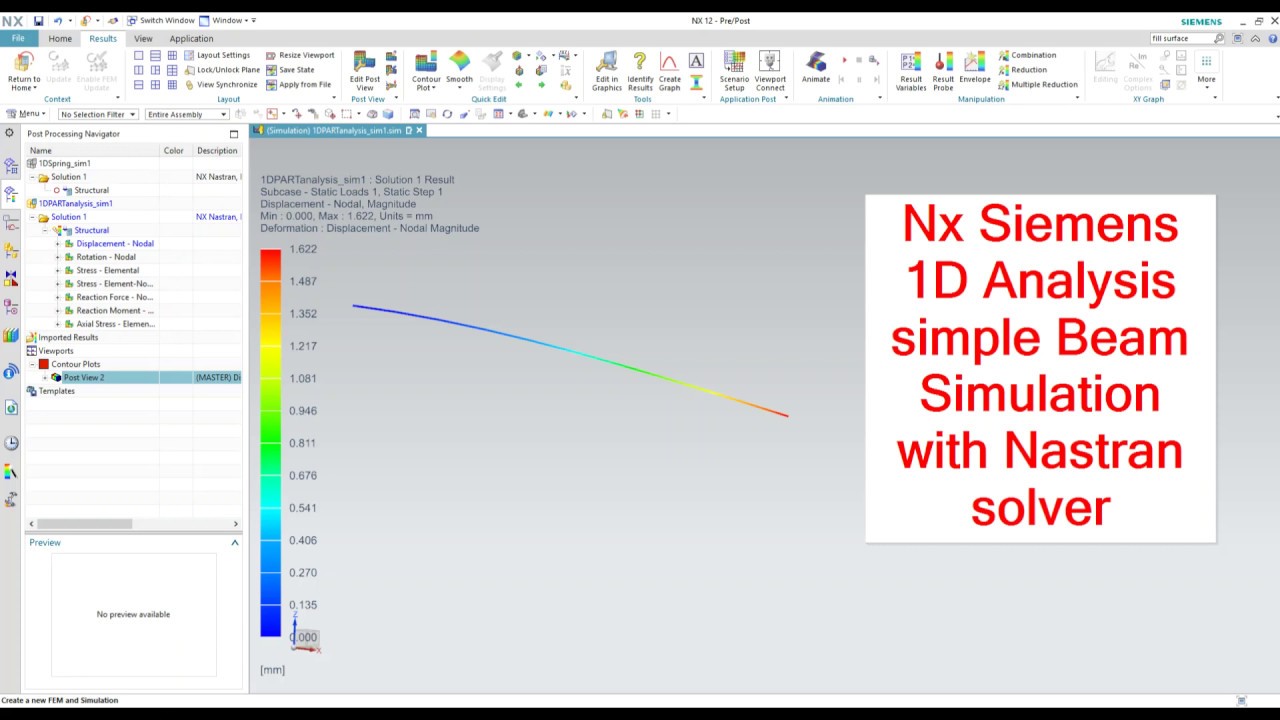Screen dimensions: 1280x720
Task: Open the Menu dropdown
Action: (x=25, y=114)
